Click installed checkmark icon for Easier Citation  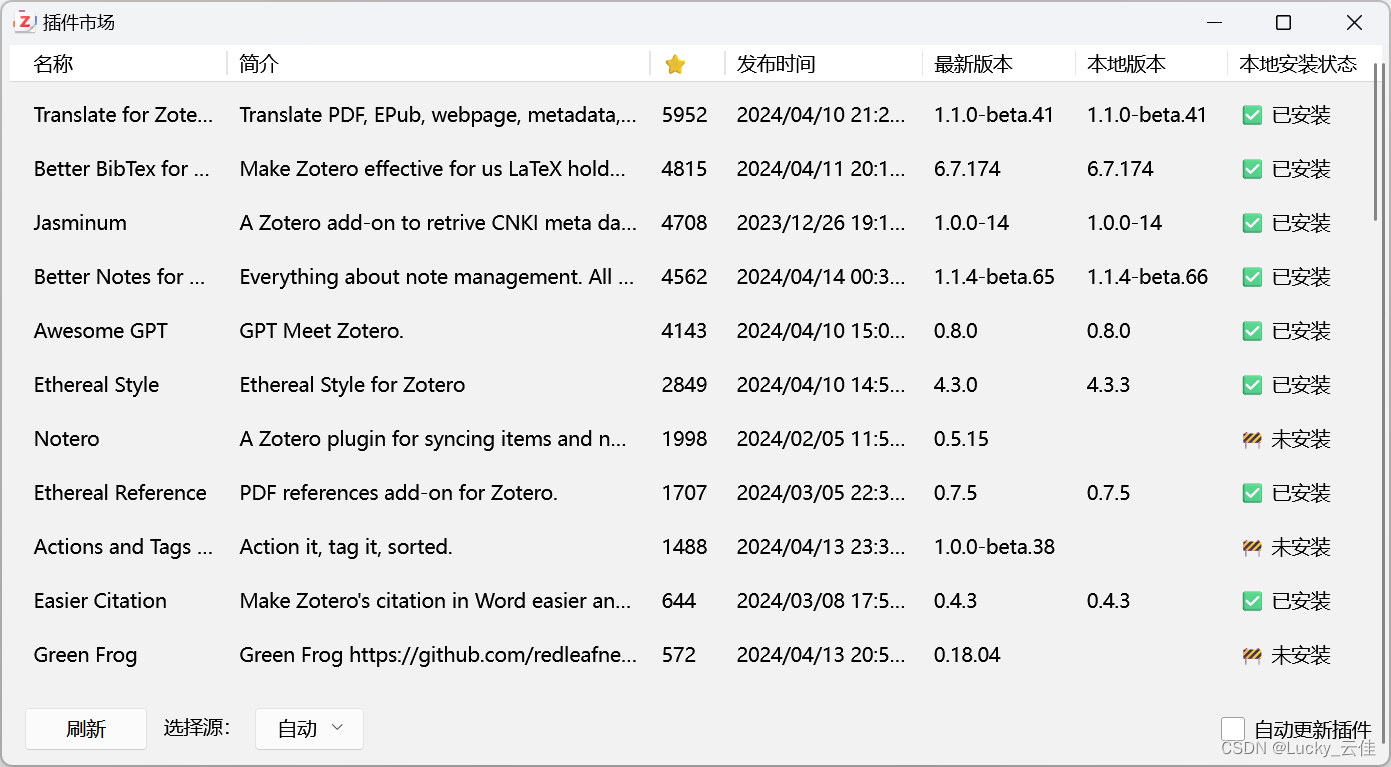pos(1252,601)
